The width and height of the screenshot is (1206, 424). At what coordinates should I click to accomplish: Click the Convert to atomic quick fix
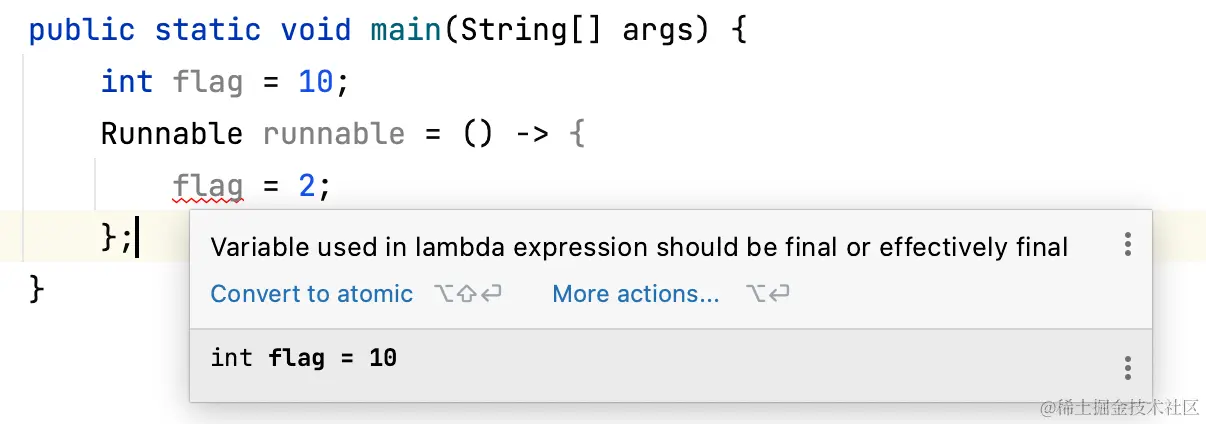[311, 294]
